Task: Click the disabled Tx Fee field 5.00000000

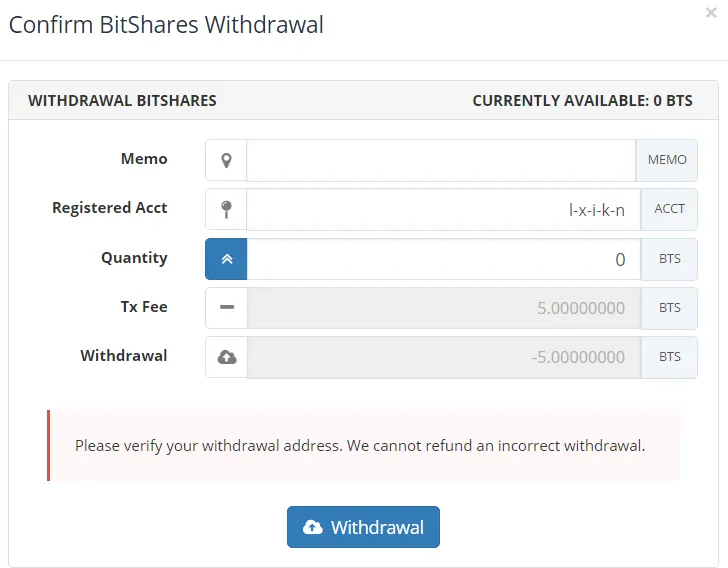Action: point(444,308)
